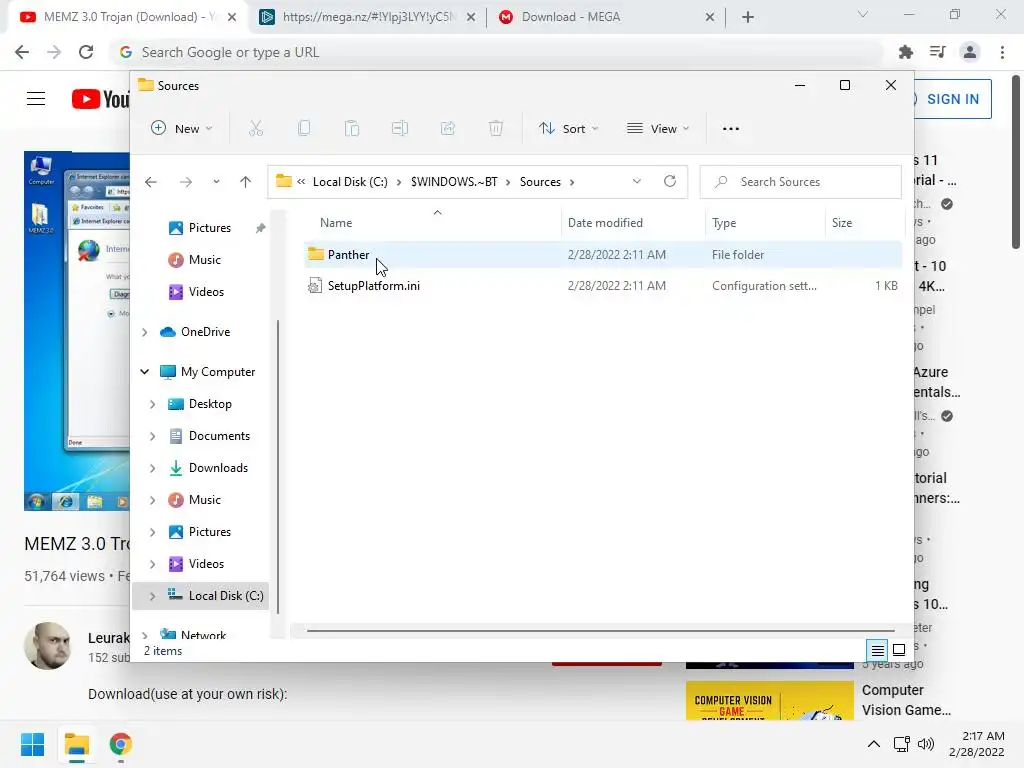
Task: Expand the Local Disk (C:) tree node
Action: tap(152, 596)
